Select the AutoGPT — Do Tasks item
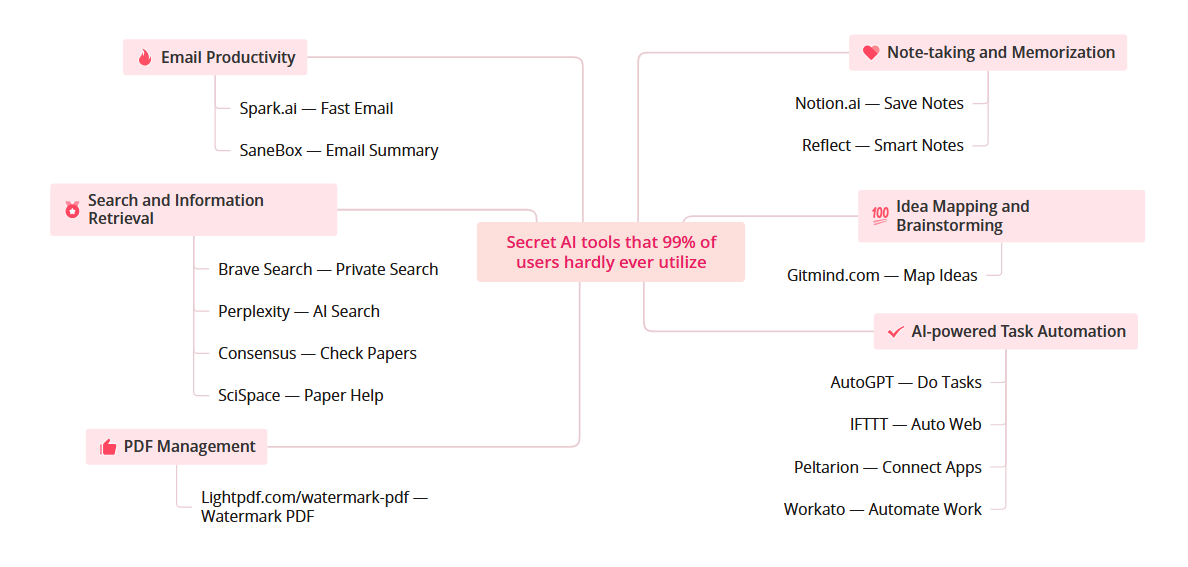1188x567 pixels. coord(906,382)
